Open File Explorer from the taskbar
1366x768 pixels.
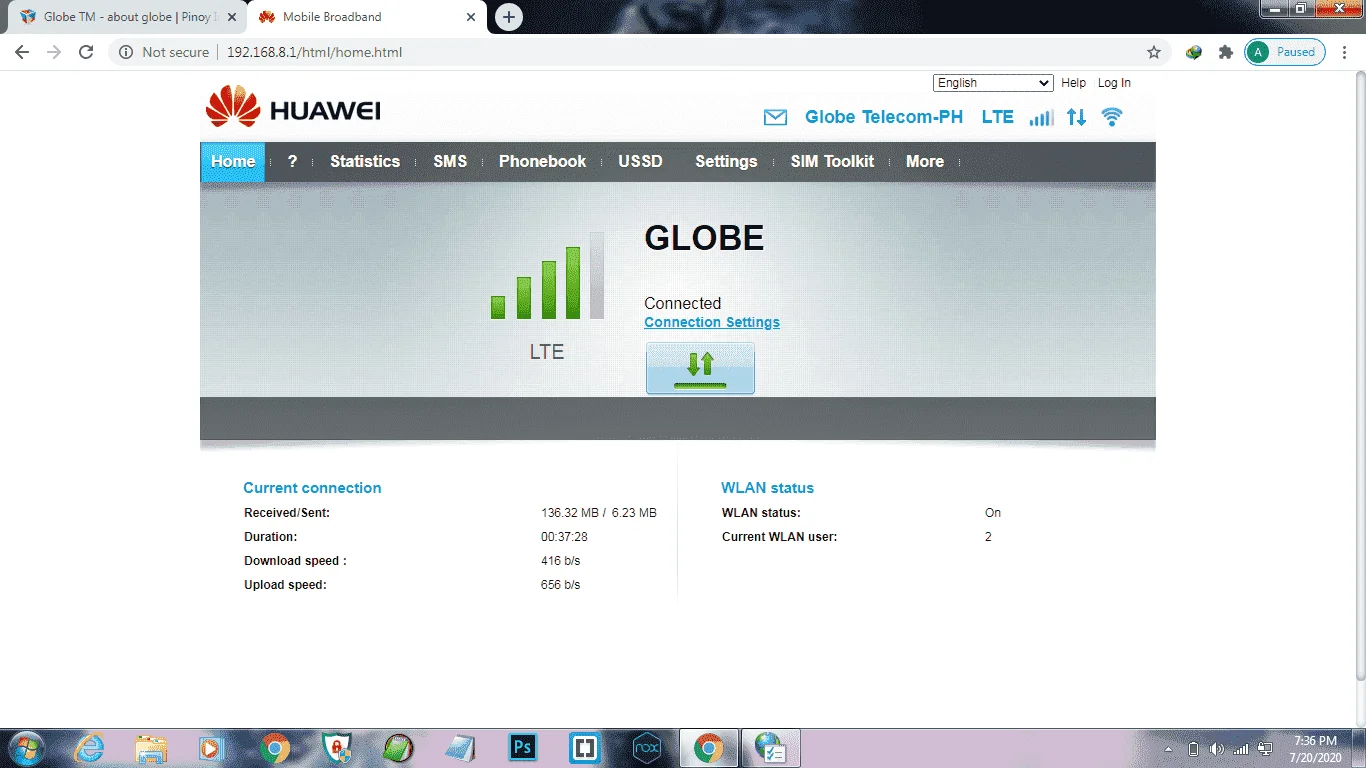coord(151,748)
